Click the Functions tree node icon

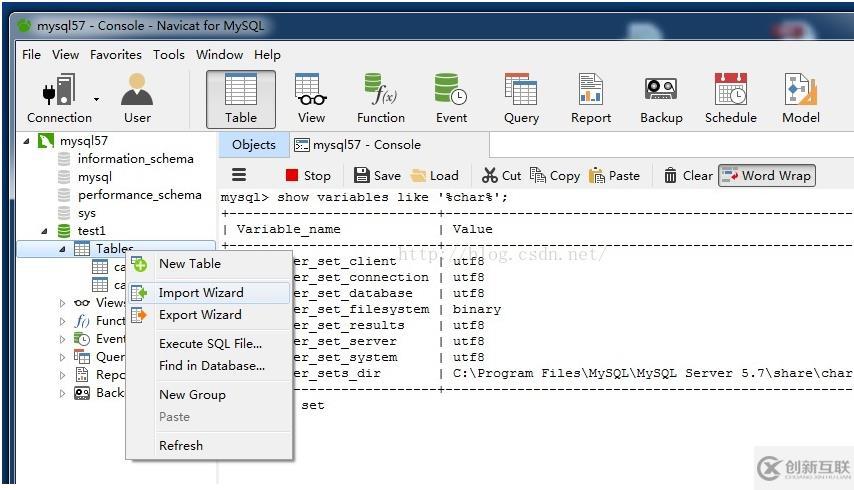tap(82, 321)
